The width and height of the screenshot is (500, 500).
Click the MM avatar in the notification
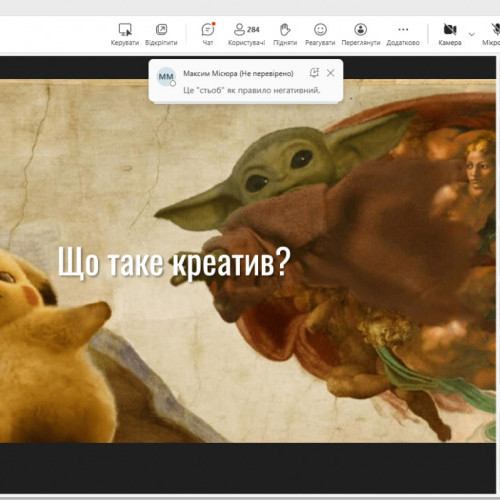tap(166, 77)
